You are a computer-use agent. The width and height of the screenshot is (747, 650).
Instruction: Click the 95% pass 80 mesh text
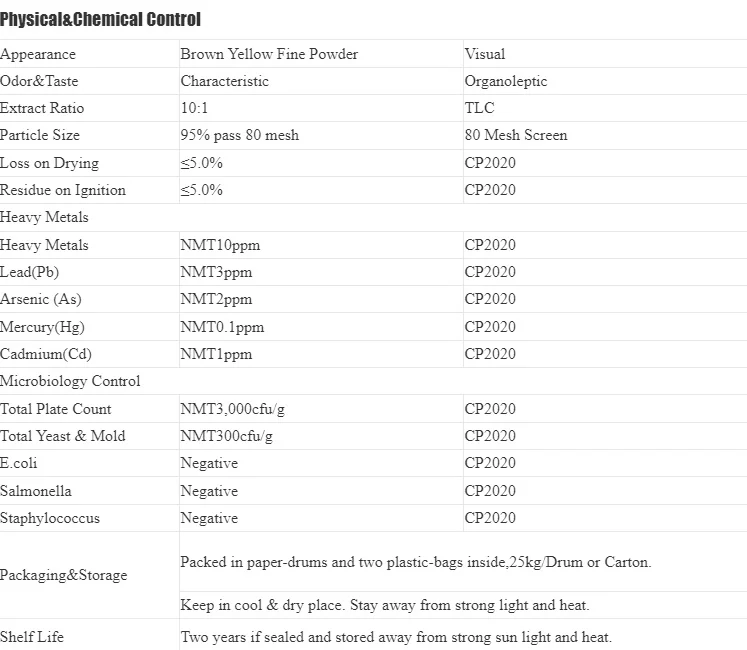[239, 135]
